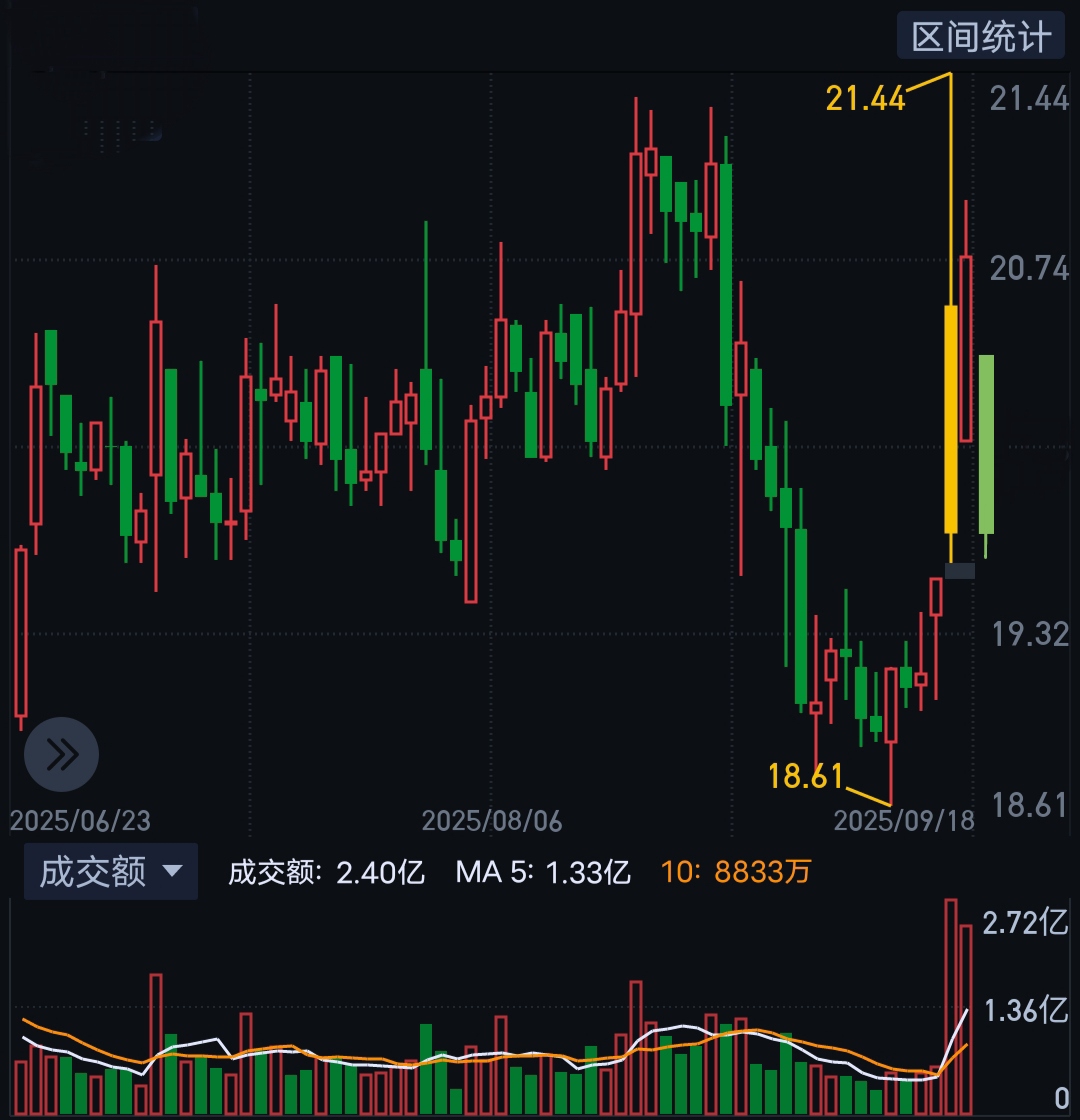Click the 2025/08/06 date label
Screen dimensions: 1080x1120
(x=491, y=821)
